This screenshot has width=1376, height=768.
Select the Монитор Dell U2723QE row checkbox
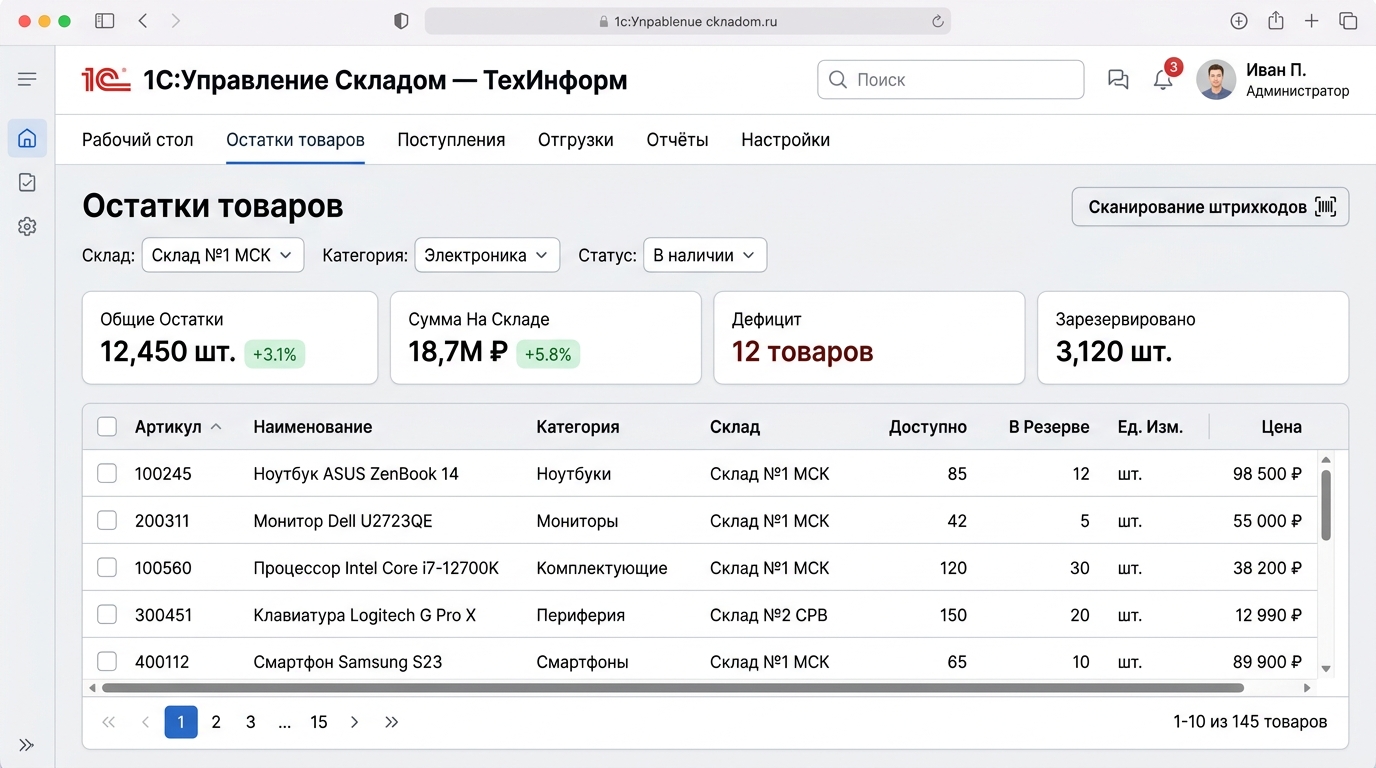tap(107, 521)
